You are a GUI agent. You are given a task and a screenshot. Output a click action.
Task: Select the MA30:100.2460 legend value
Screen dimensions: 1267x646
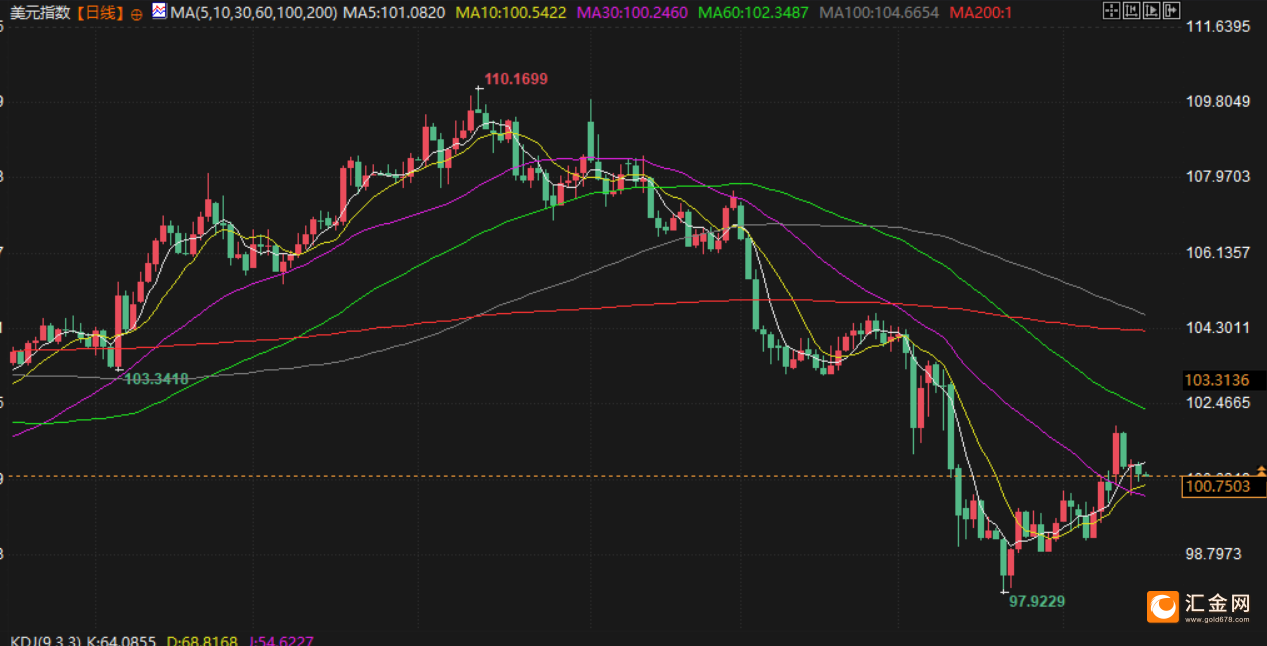(632, 13)
